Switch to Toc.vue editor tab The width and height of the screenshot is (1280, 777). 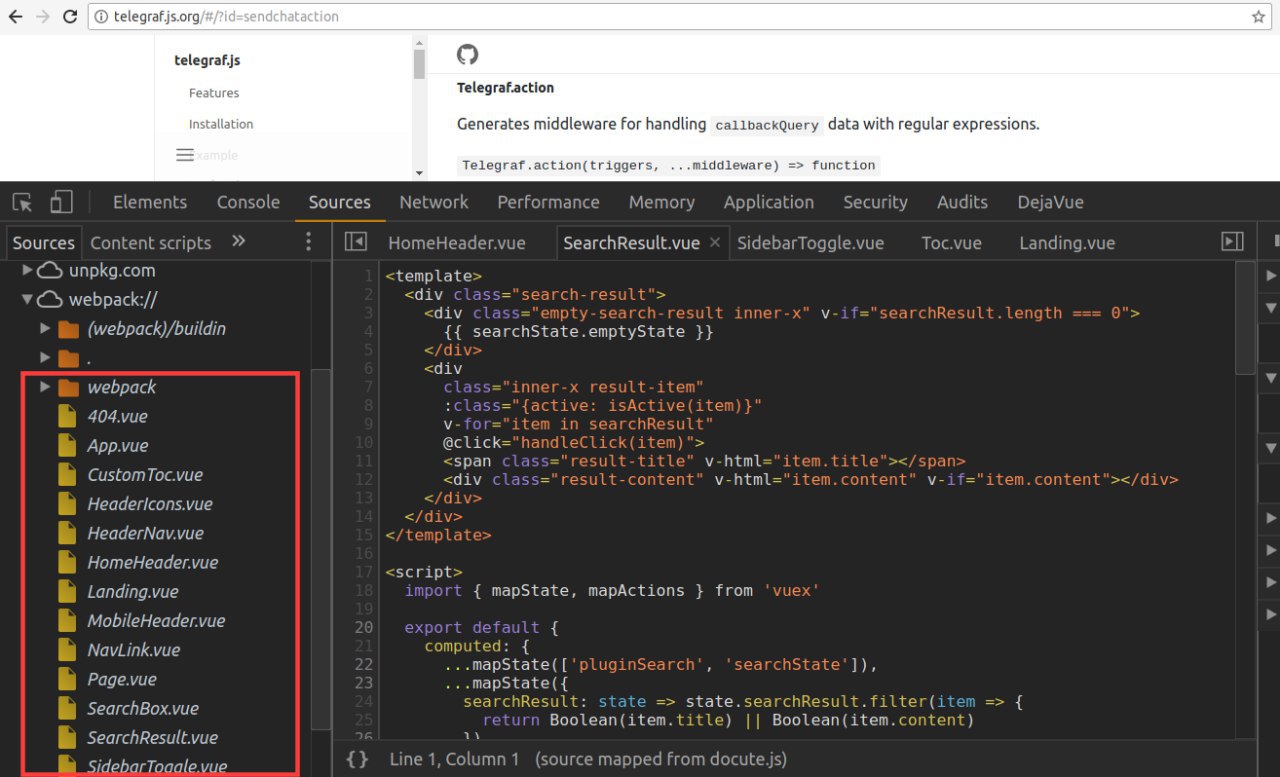point(951,242)
